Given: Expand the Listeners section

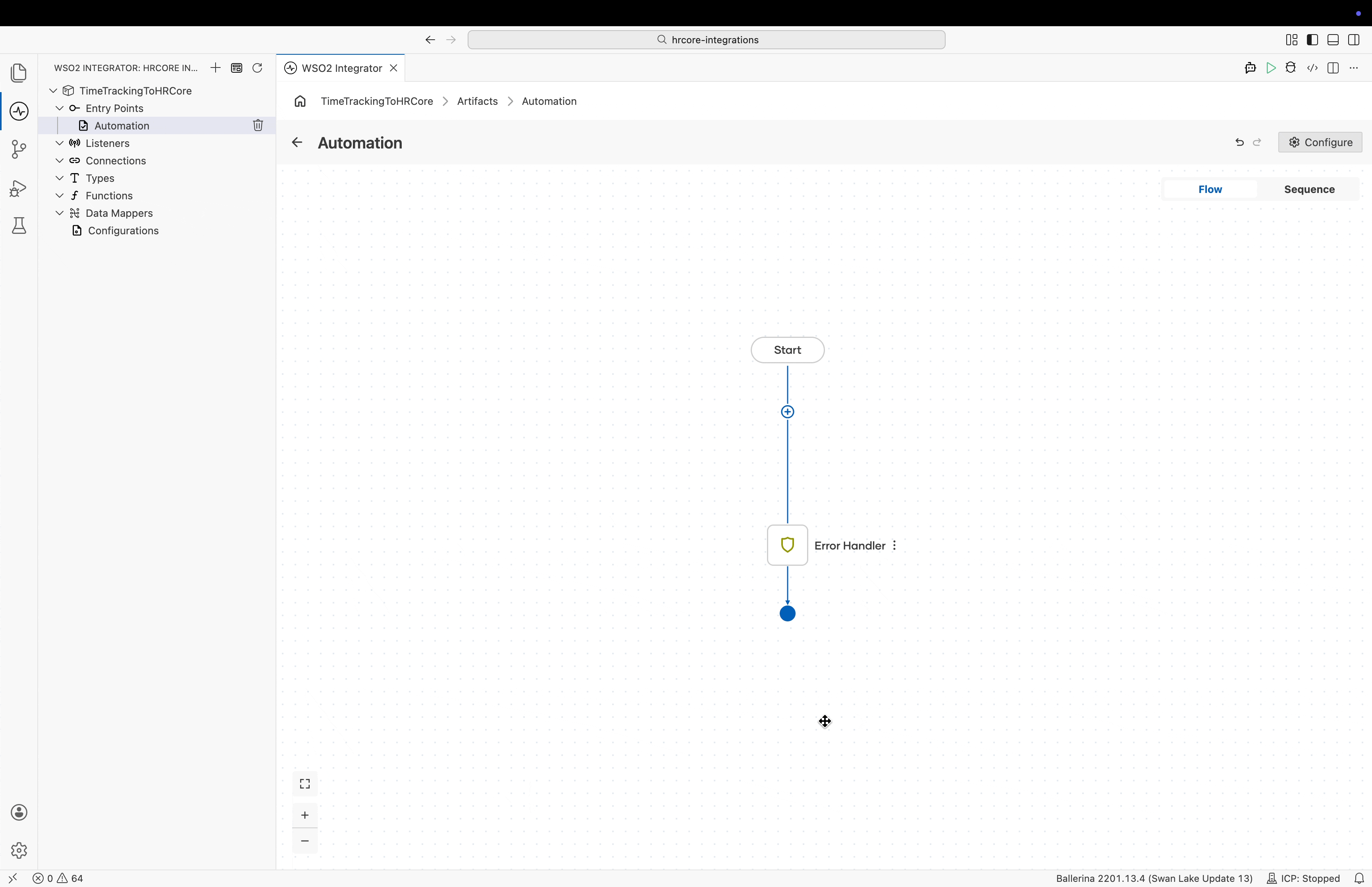Looking at the screenshot, I should pos(59,143).
